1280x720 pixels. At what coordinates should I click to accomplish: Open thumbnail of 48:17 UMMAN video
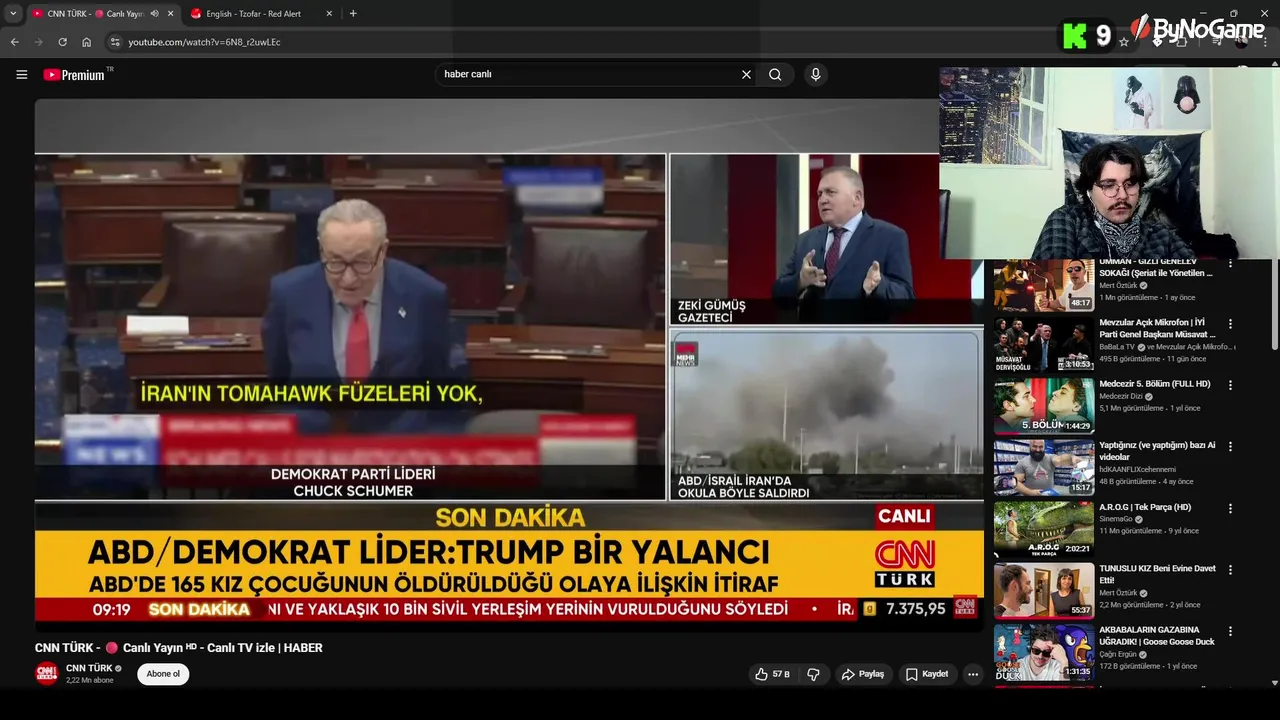click(x=1043, y=284)
